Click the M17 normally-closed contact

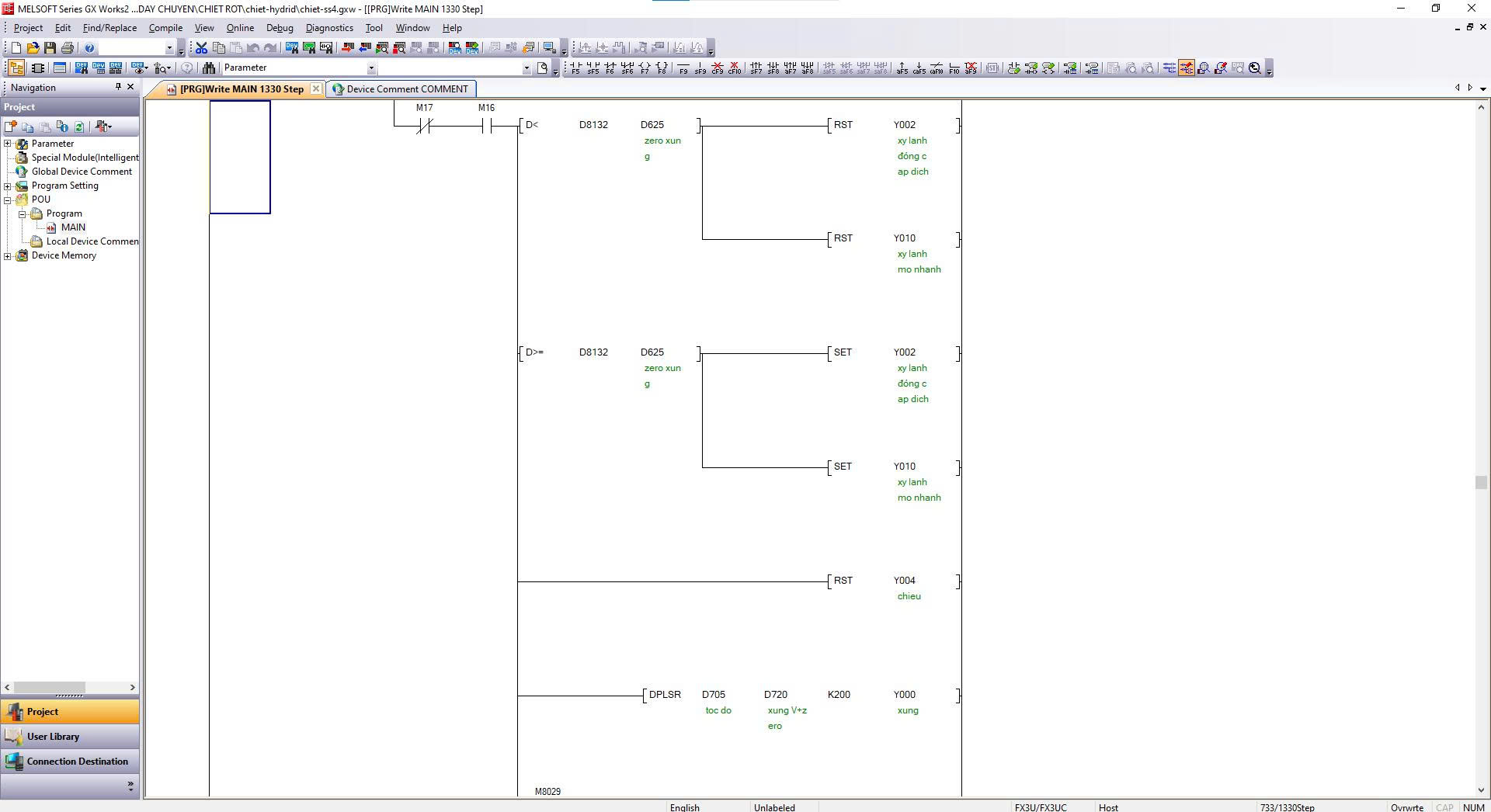(x=423, y=126)
